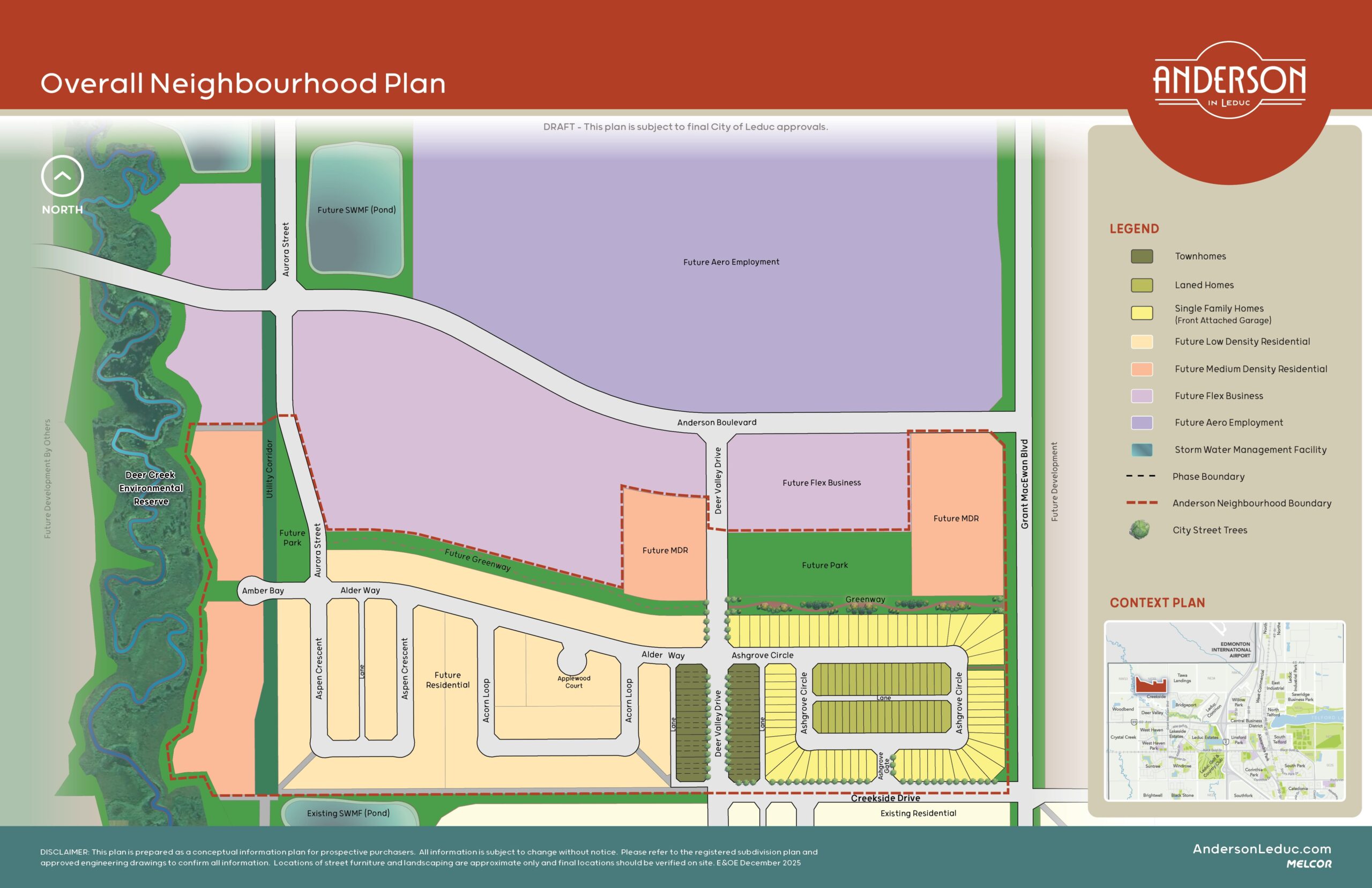Screen dimensions: 1372x888
Task: Click the Context Plan map thumbnail
Action: coord(1224,711)
